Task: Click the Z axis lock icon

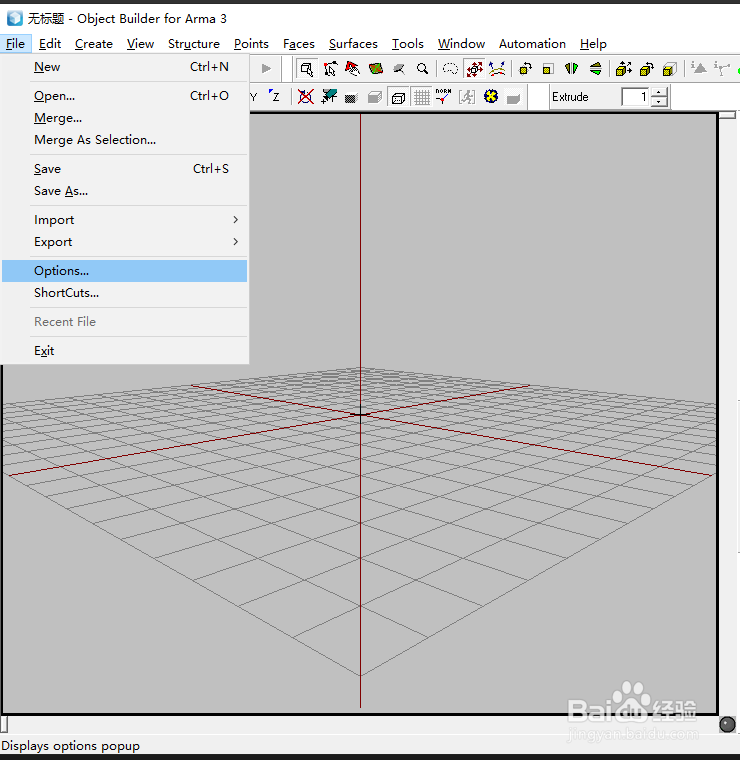Action: click(x=274, y=96)
